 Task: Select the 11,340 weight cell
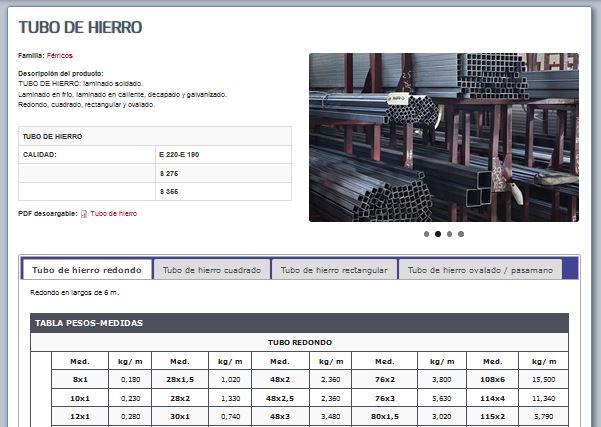click(544, 398)
